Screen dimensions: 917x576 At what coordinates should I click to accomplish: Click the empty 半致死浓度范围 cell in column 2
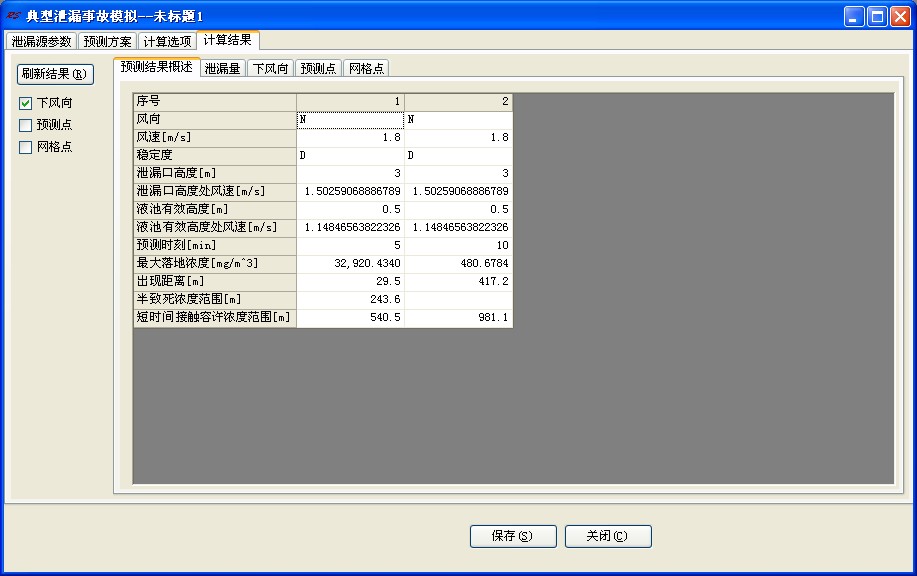coord(458,299)
